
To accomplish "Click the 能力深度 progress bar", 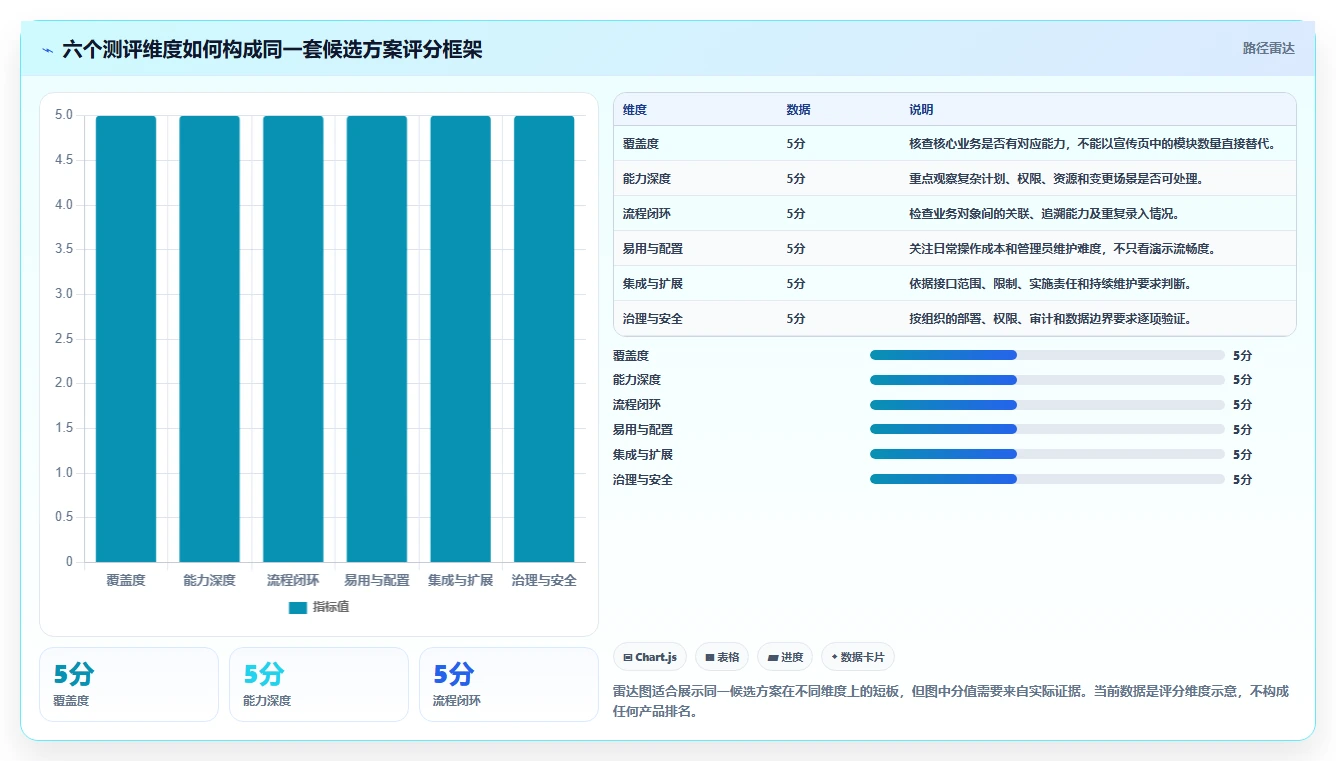I will tap(1047, 380).
